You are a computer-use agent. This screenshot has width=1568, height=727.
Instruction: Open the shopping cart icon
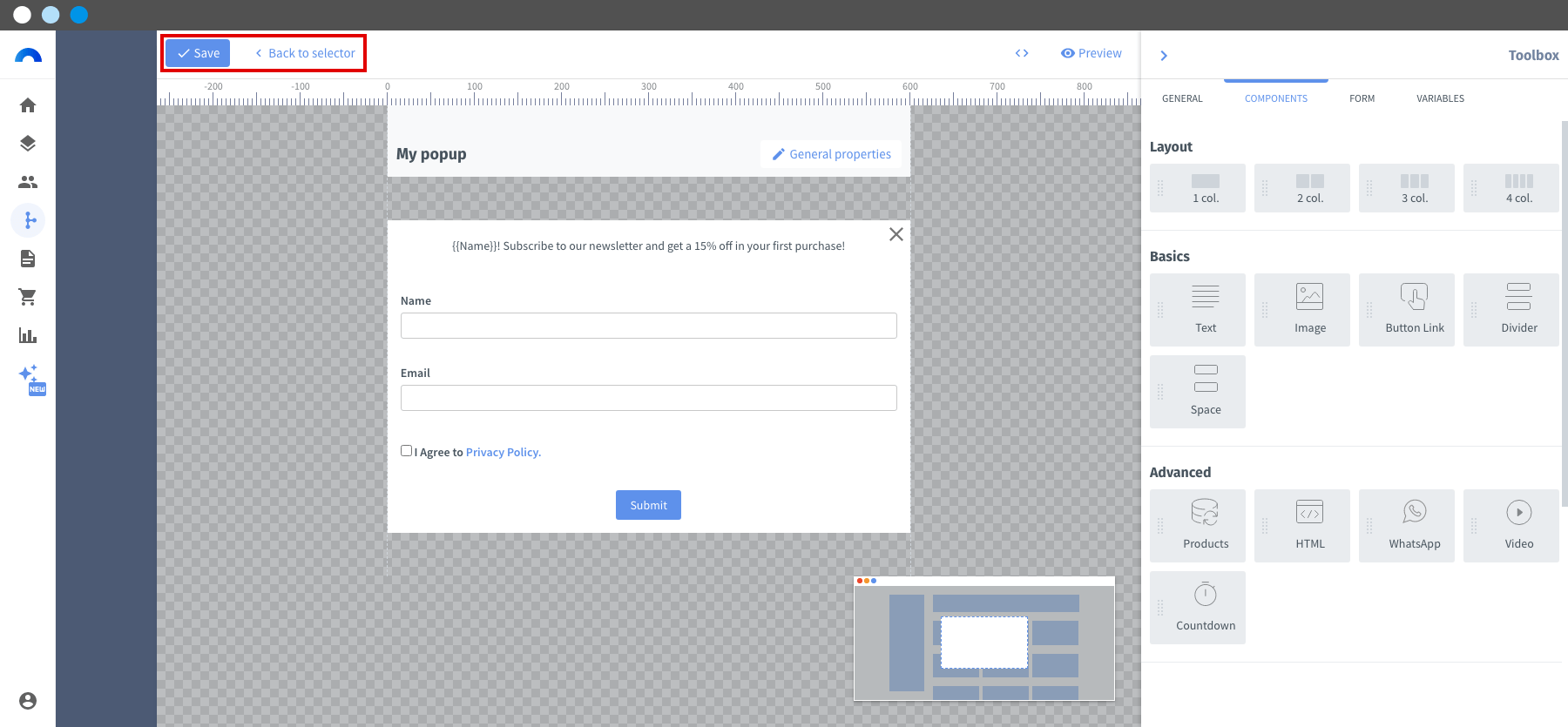28,297
